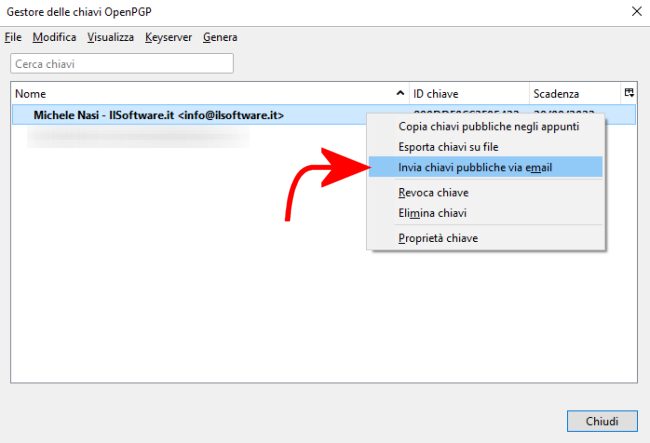Image resolution: width=650 pixels, height=443 pixels.
Task: Focus the Cerca chiavi search field
Action: click(122, 64)
